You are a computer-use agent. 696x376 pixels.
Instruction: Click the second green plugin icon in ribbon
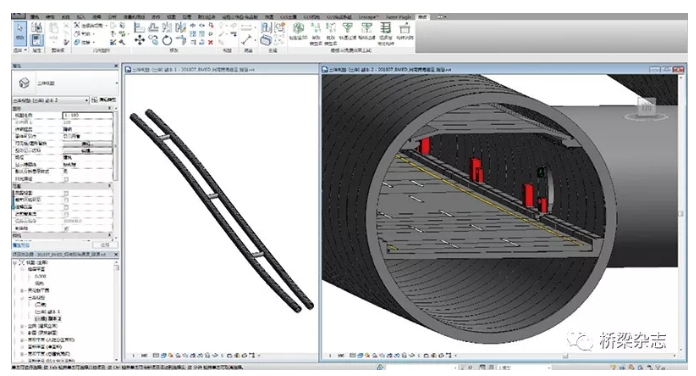click(316, 29)
